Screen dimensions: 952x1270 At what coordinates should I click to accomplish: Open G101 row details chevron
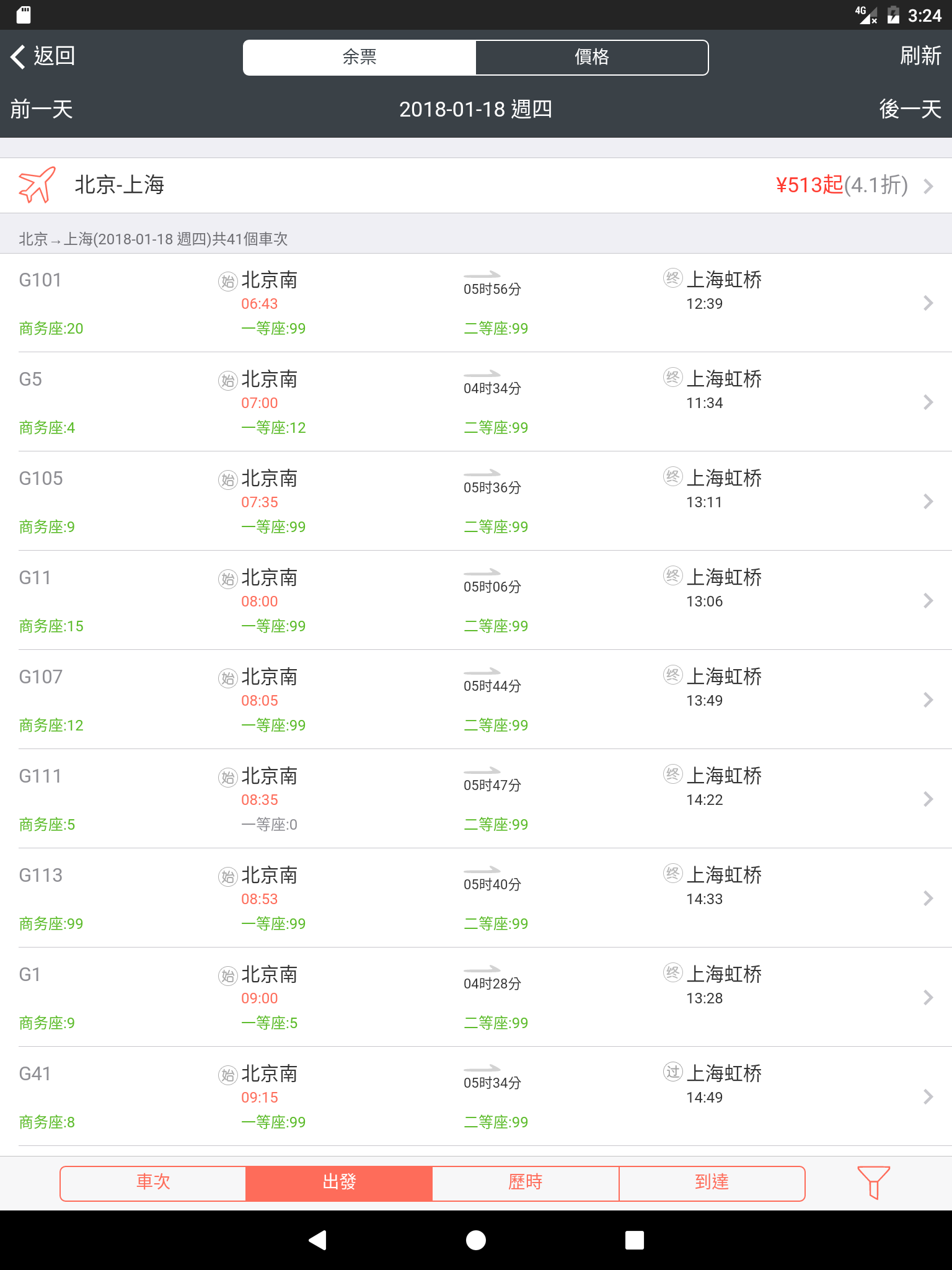928,303
